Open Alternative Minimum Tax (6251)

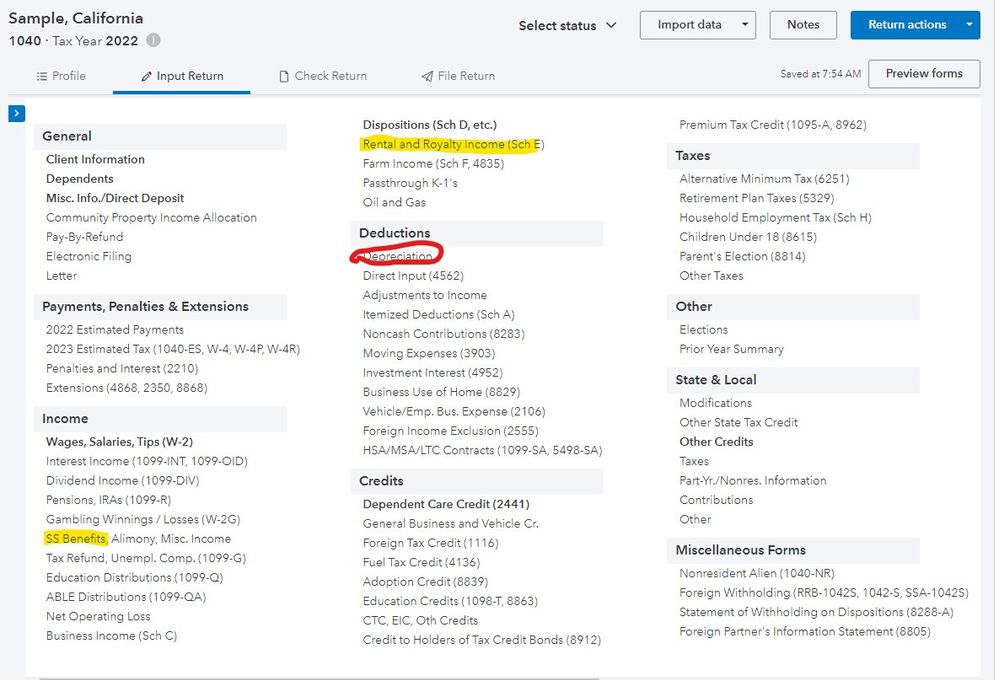point(764,179)
